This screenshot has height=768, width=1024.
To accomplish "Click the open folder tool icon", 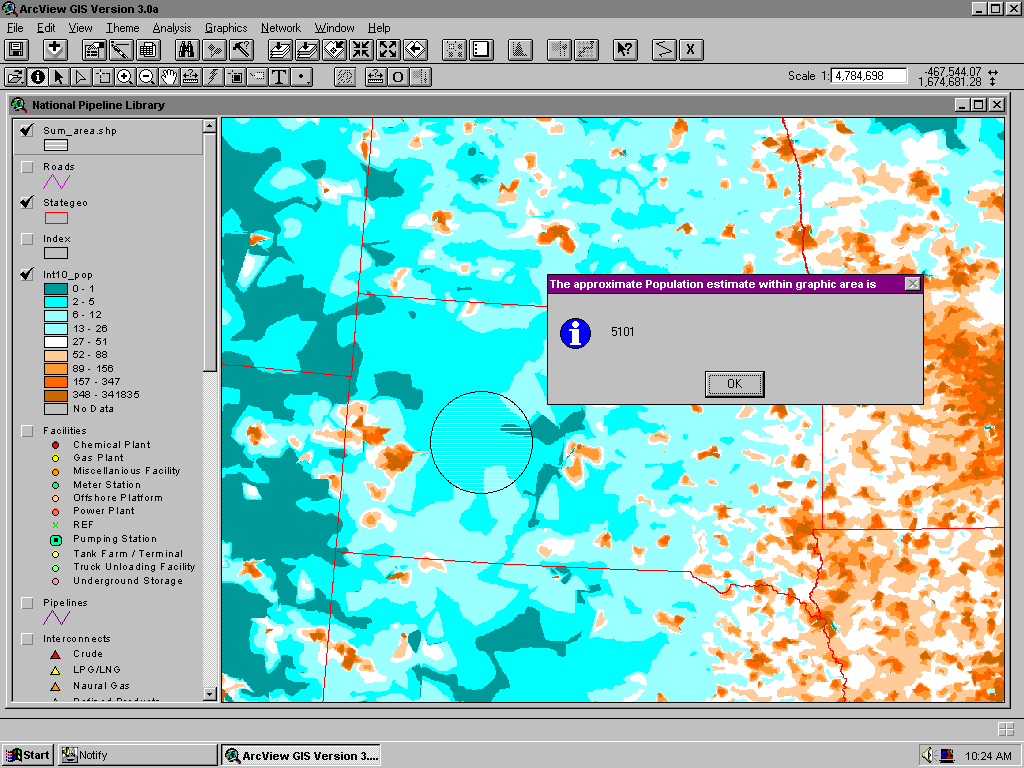I will [16, 77].
